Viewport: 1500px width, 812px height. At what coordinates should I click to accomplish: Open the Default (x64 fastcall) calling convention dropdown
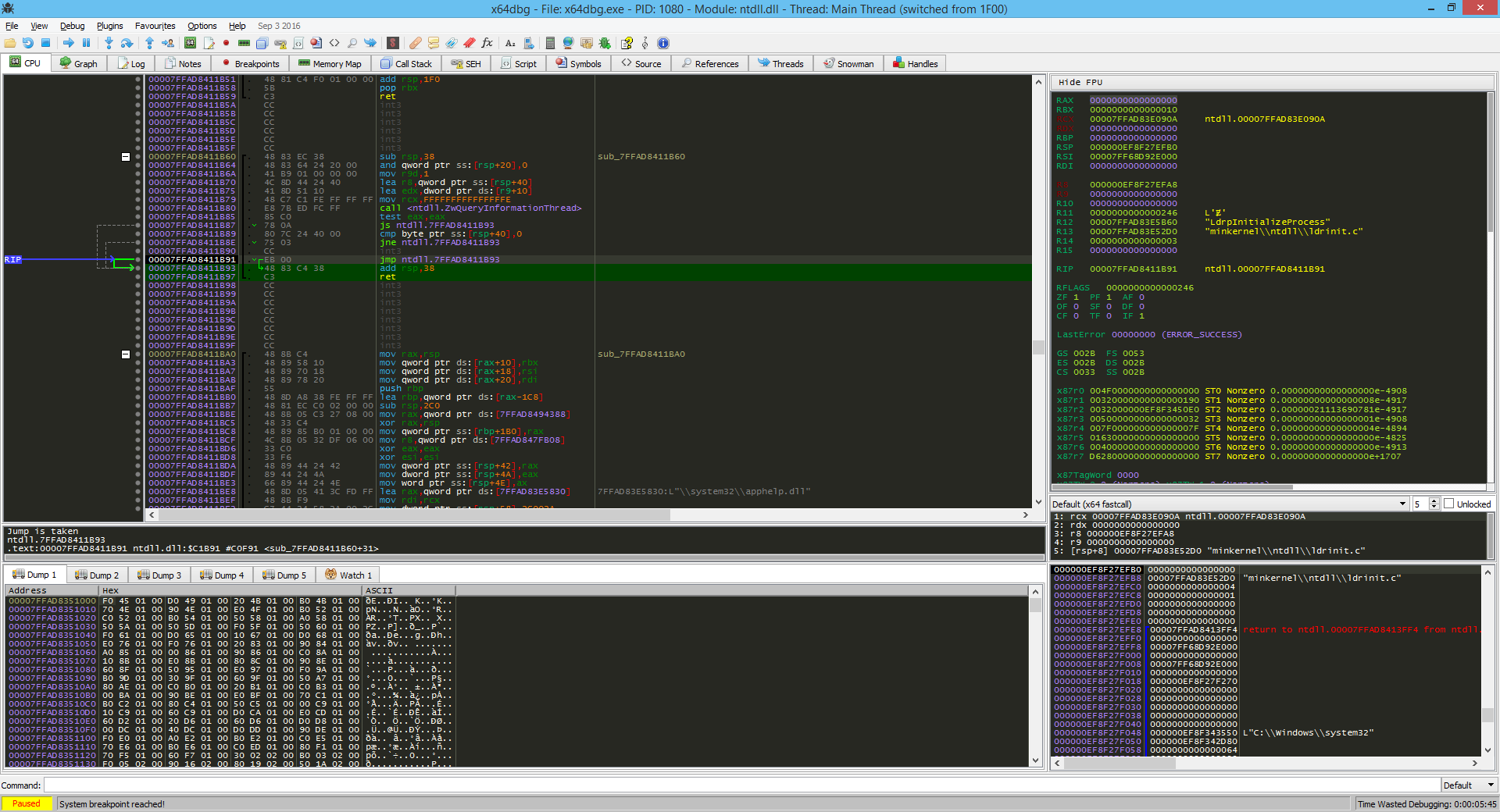pyautogui.click(x=1229, y=504)
